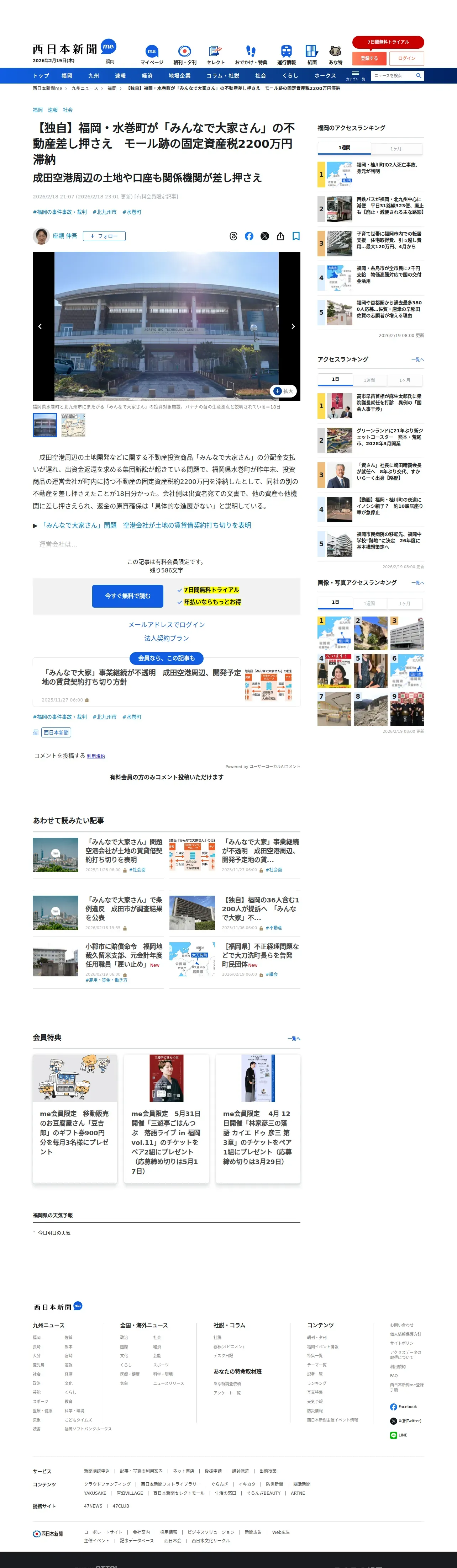Select 九州 in navigation bar

pos(93,75)
